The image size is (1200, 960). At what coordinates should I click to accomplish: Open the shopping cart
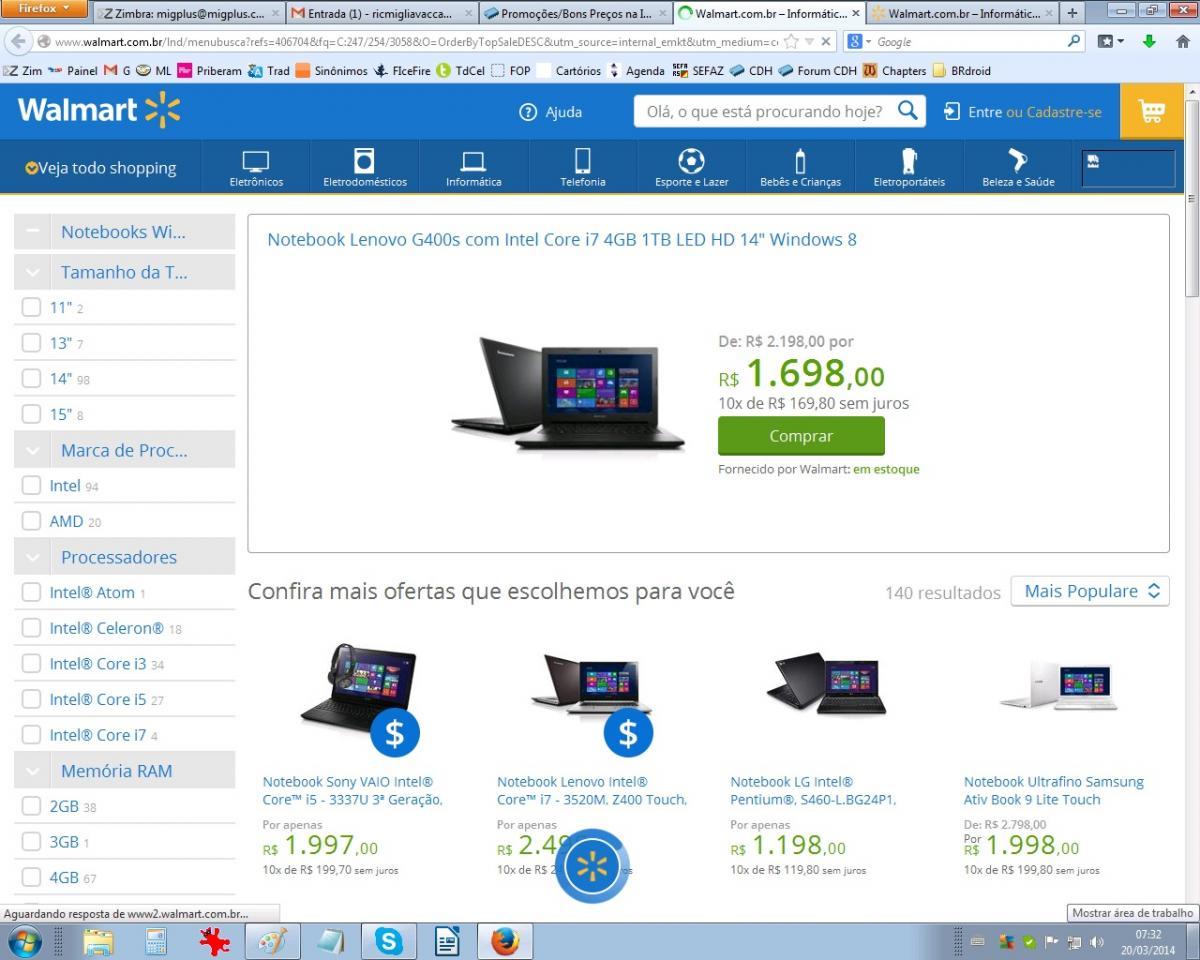tap(1152, 111)
